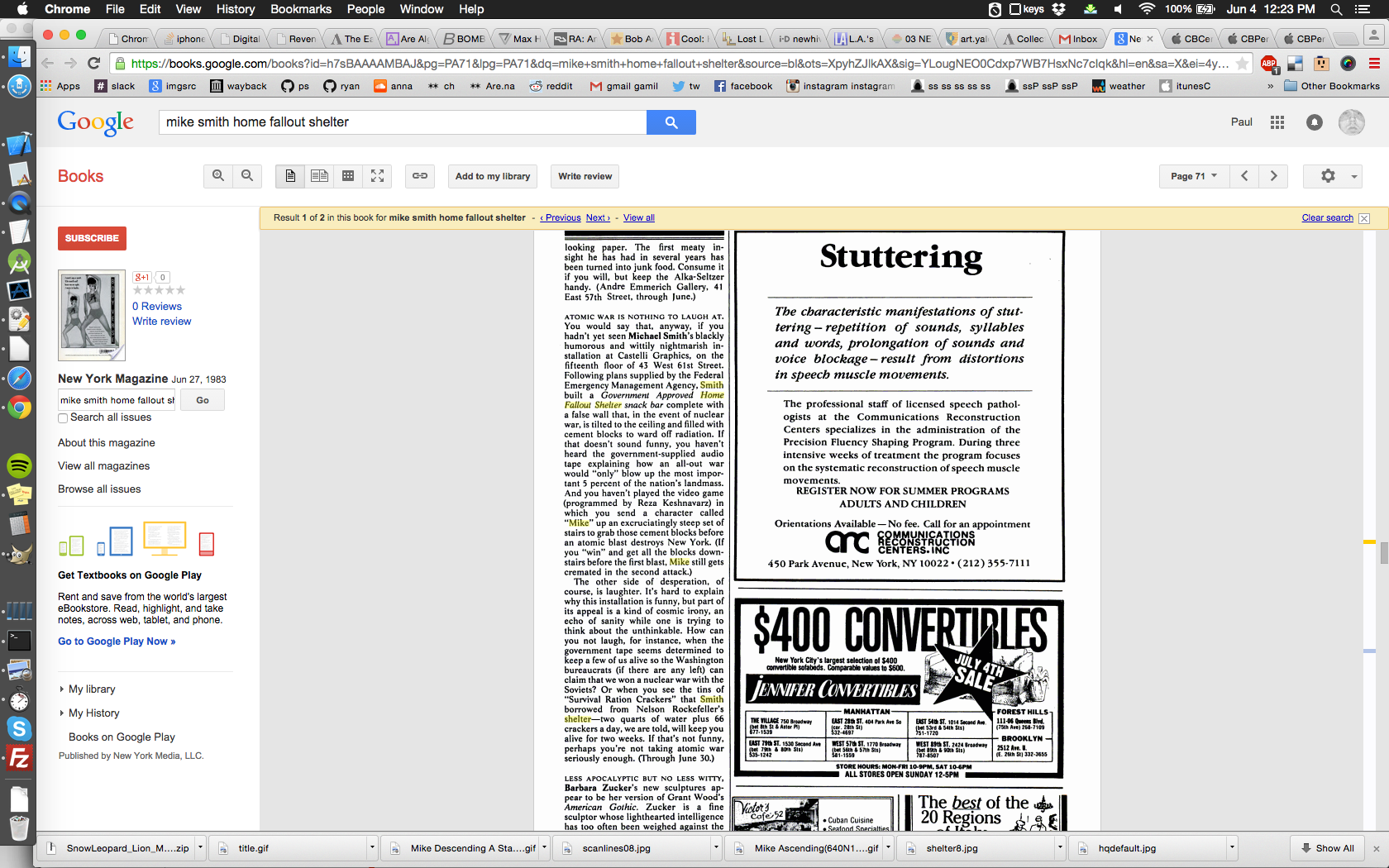Click the link chain icon

pyautogui.click(x=420, y=176)
